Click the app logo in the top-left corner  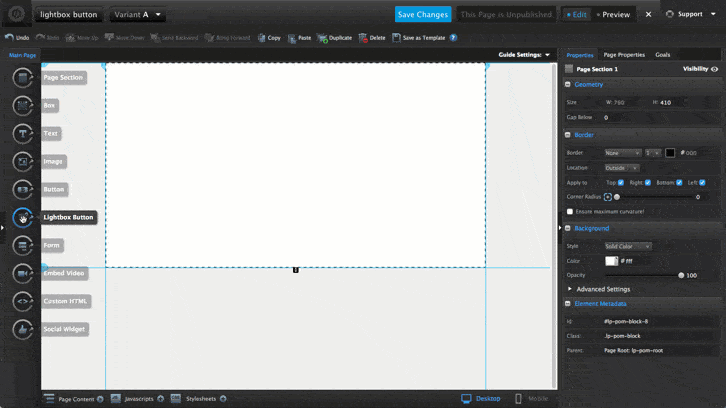(17, 14)
